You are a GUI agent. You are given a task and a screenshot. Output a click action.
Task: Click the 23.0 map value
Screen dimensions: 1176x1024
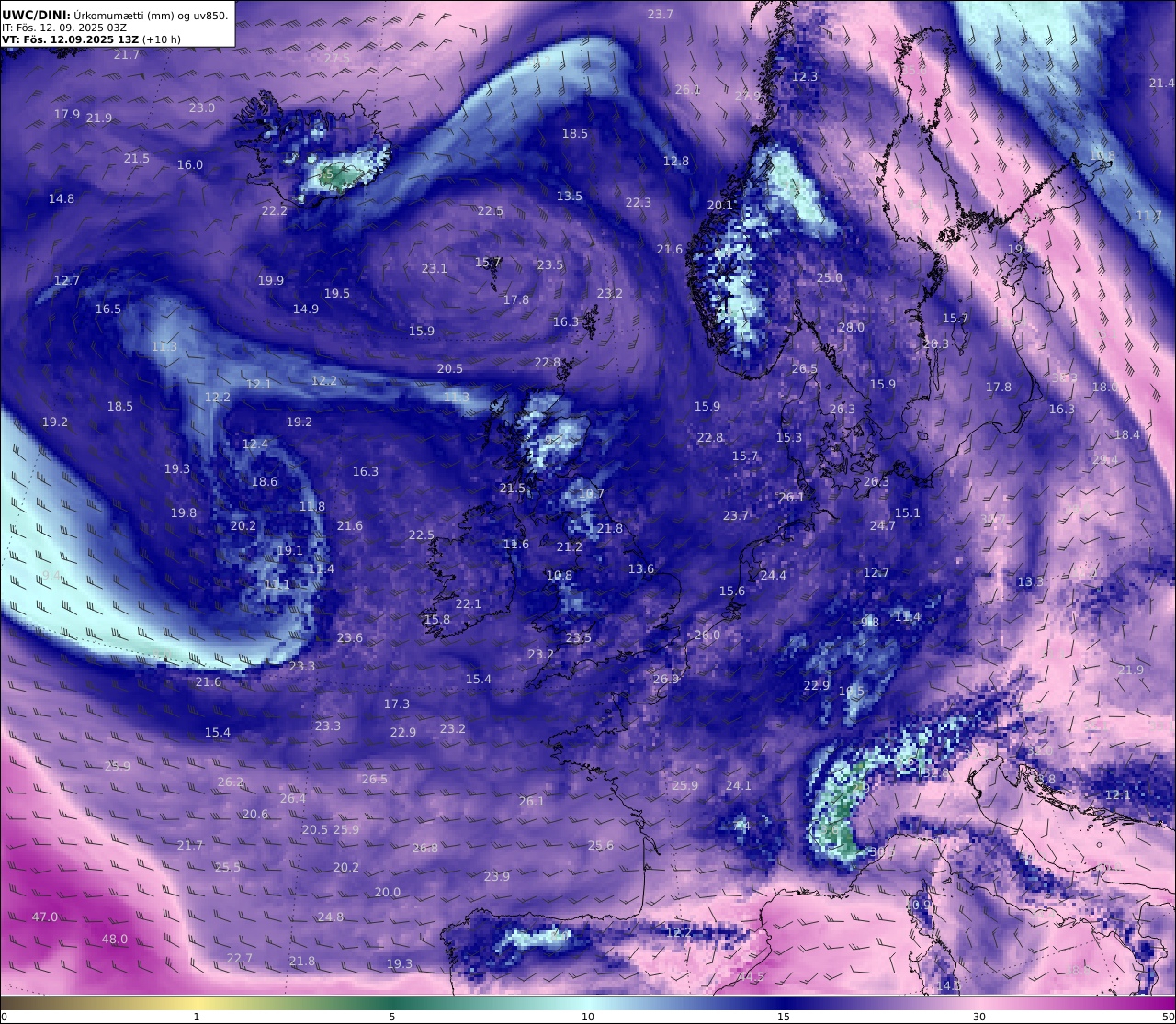(202, 108)
